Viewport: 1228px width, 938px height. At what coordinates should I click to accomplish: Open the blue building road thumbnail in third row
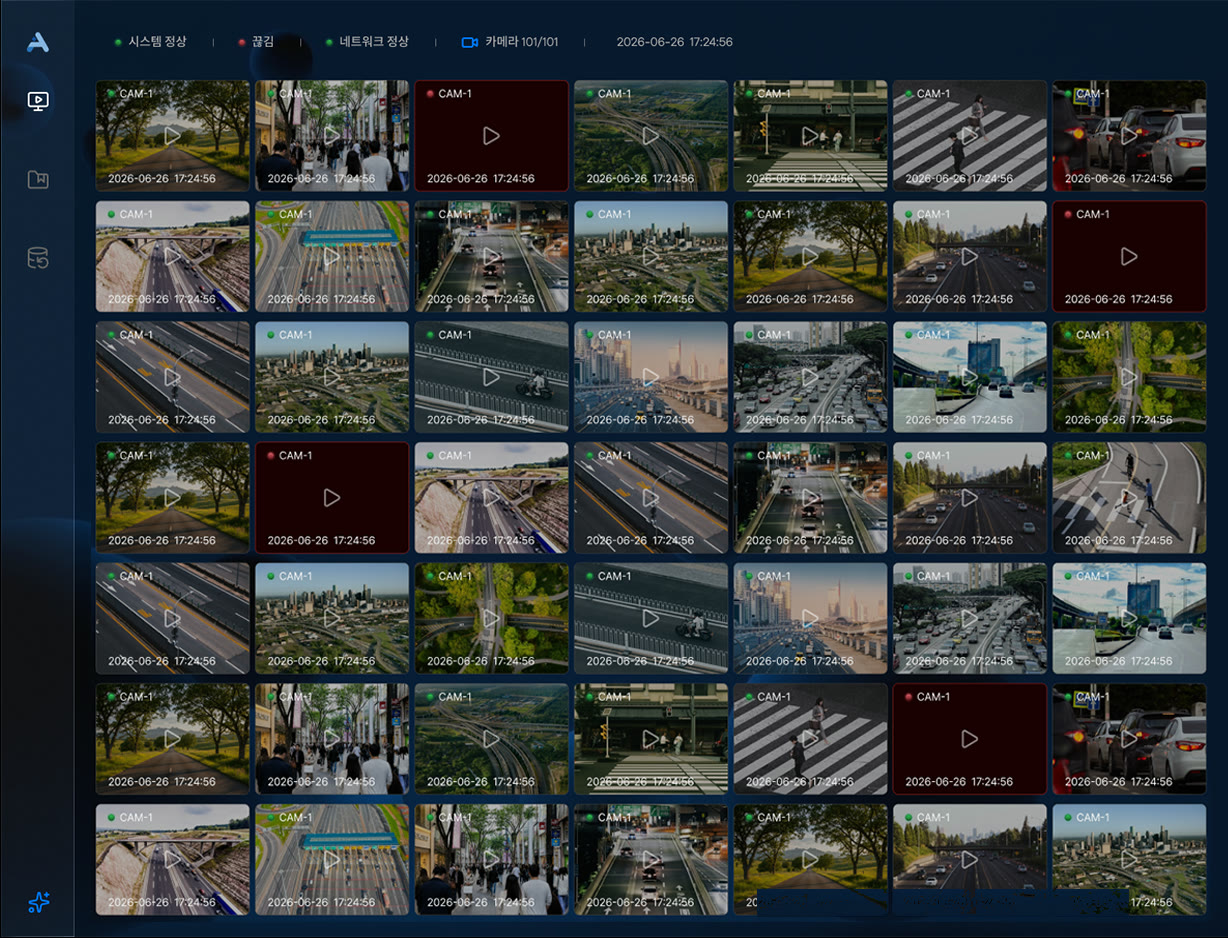(969, 377)
